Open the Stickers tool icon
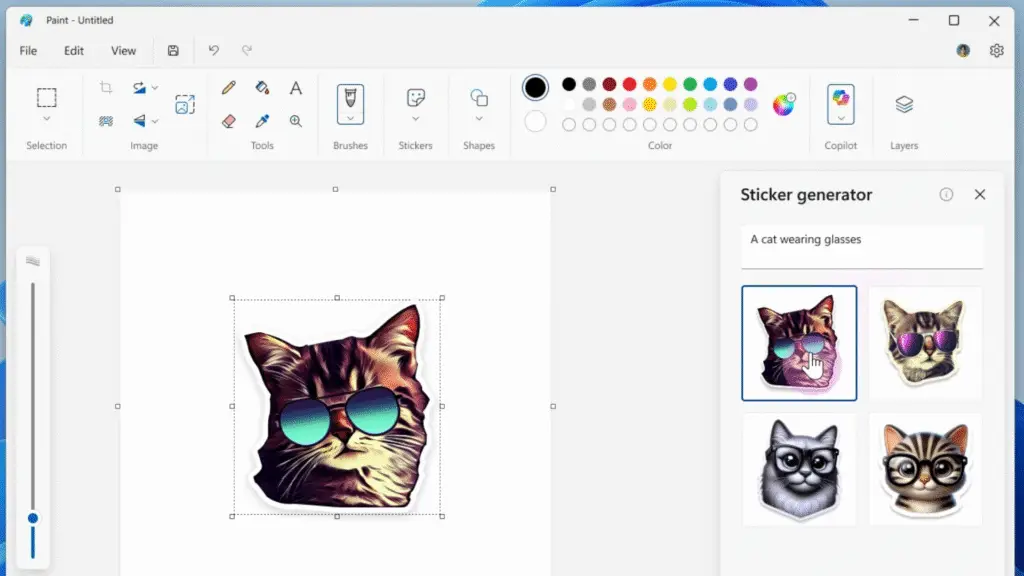This screenshot has width=1024, height=576. tap(415, 98)
